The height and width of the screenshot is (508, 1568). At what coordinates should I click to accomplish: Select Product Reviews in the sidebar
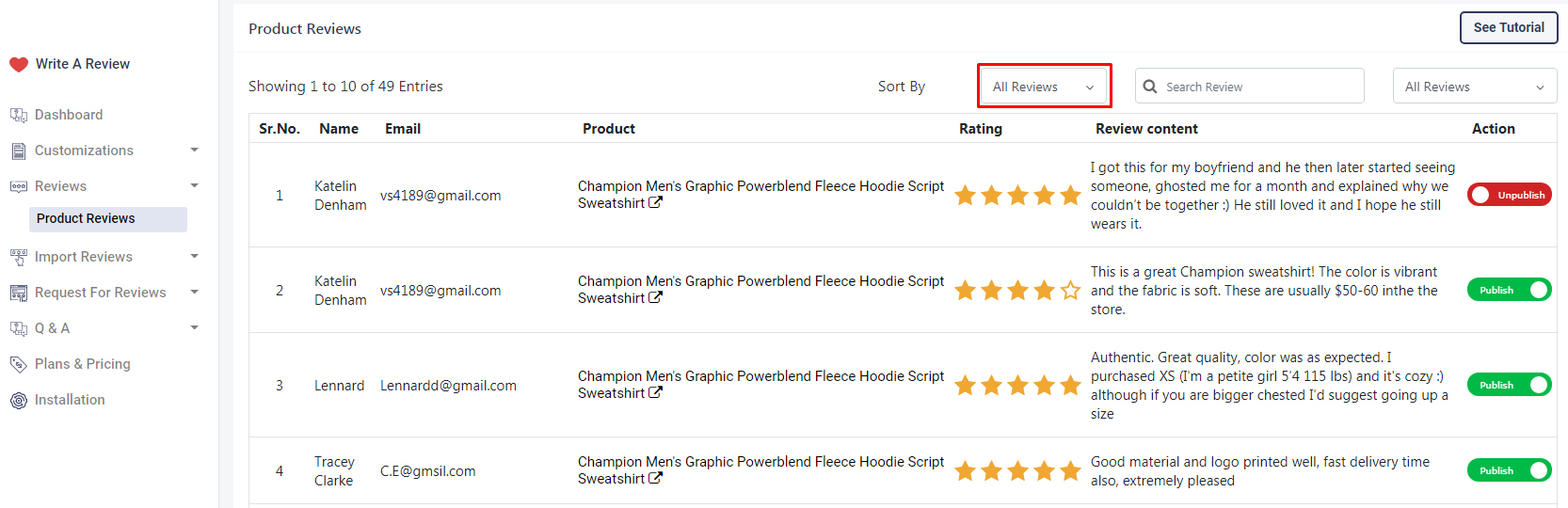coord(86,218)
